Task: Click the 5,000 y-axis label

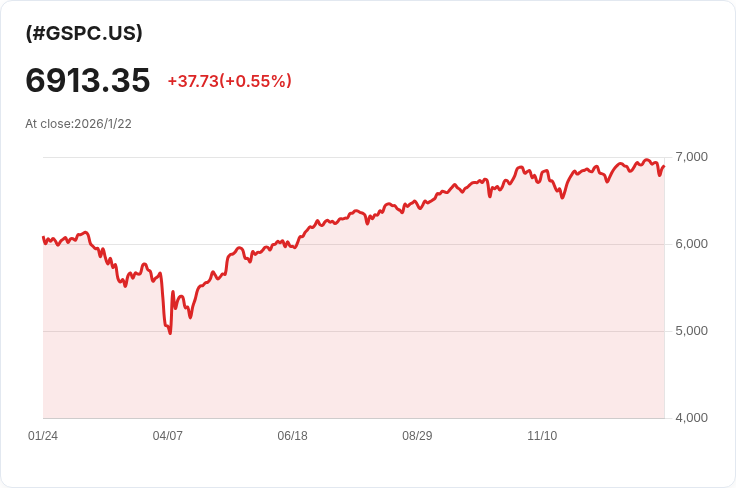Action: pos(691,331)
